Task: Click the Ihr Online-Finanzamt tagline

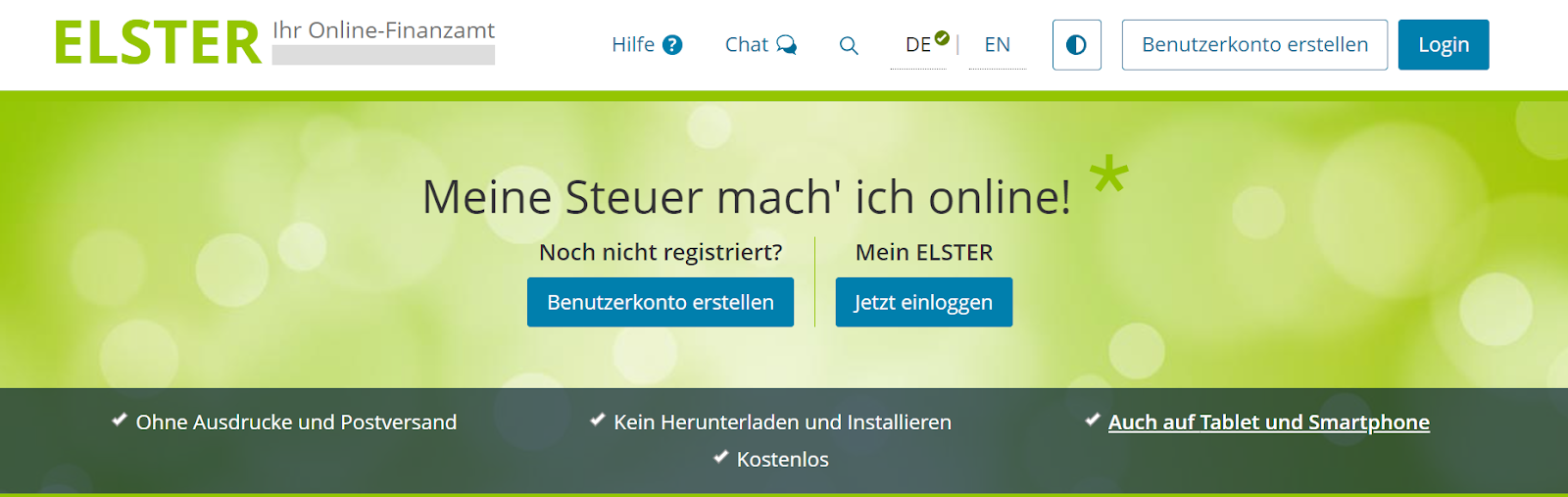Action: coord(383,30)
